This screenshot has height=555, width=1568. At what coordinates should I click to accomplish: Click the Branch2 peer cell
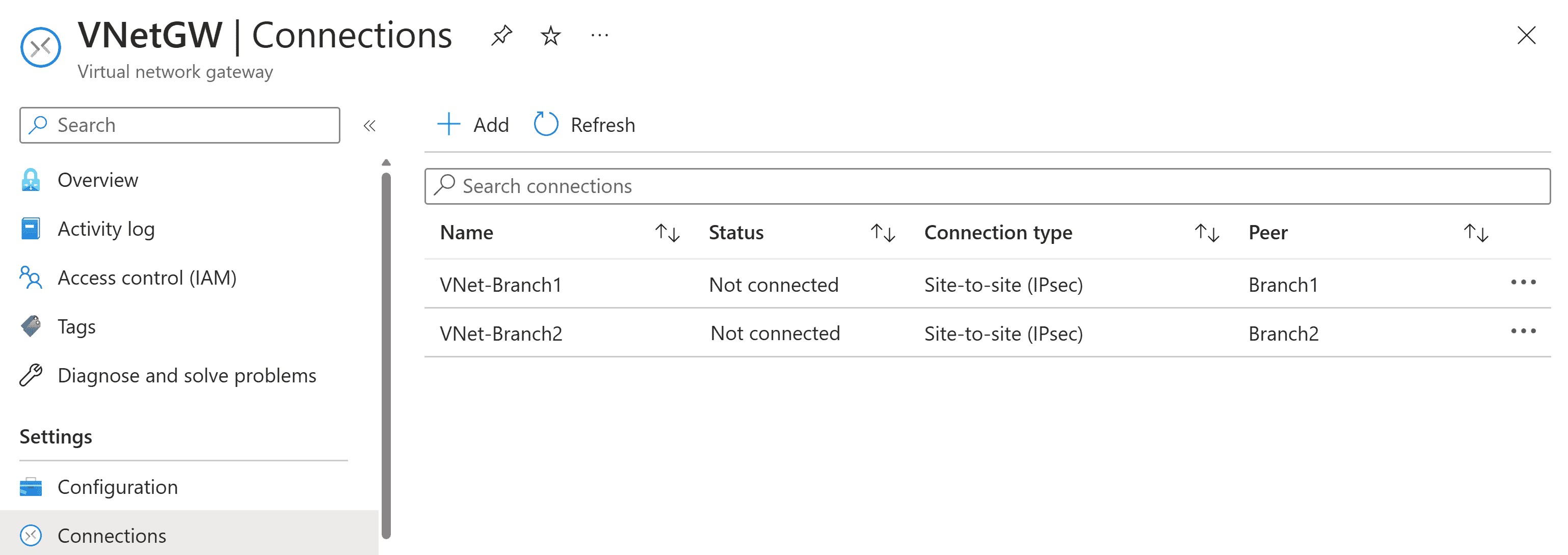[x=1283, y=333]
